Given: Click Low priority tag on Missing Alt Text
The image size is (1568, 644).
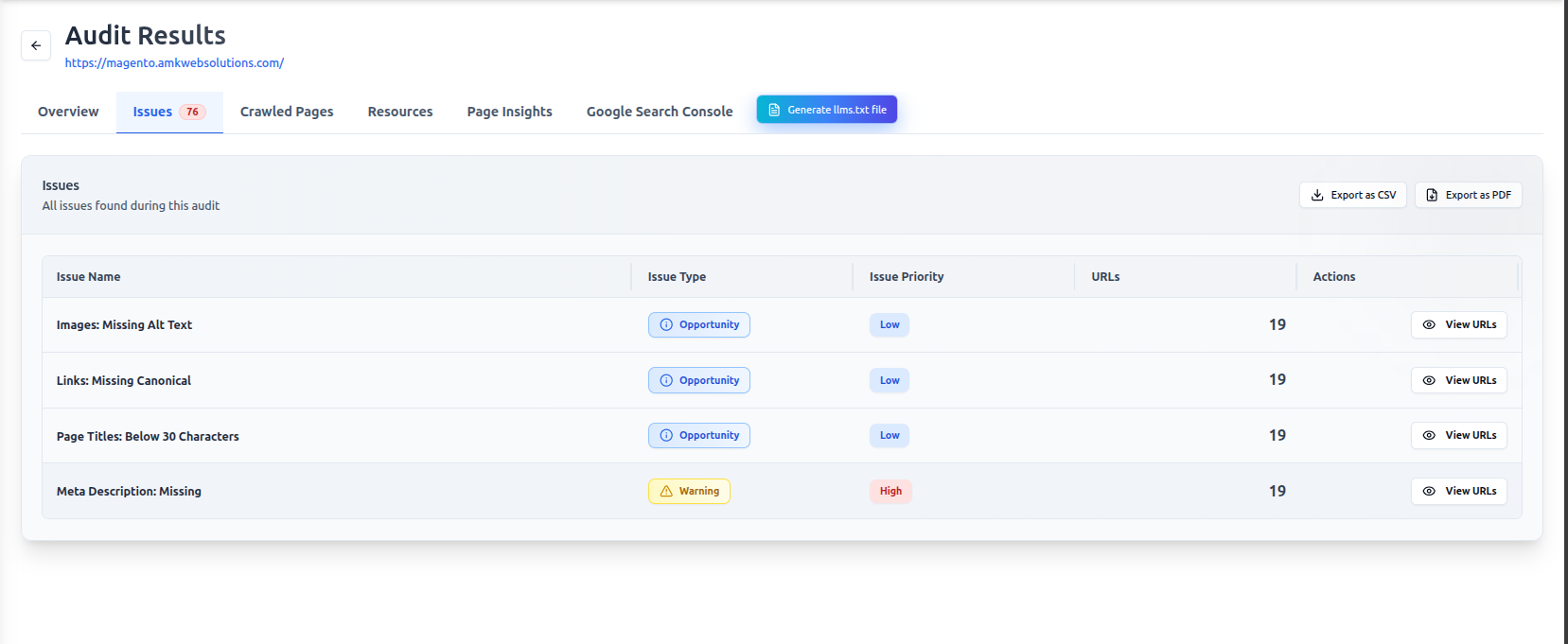Looking at the screenshot, I should (x=890, y=324).
